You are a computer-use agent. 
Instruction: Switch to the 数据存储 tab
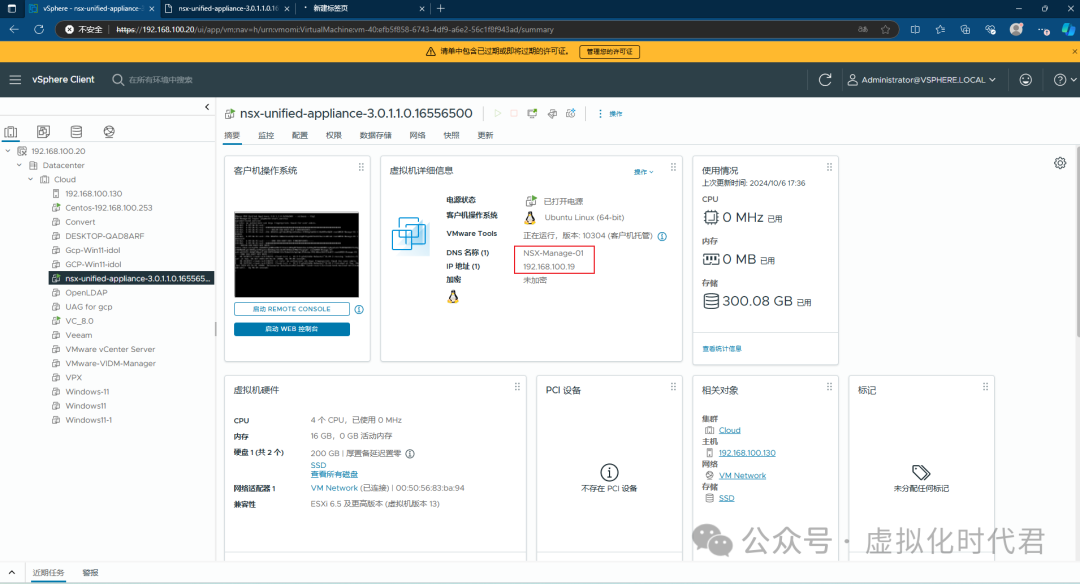[x=375, y=136]
